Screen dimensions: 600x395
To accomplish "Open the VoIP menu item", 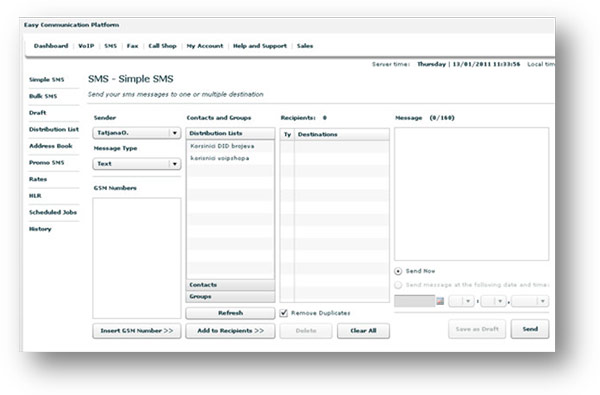I will pyautogui.click(x=86, y=46).
